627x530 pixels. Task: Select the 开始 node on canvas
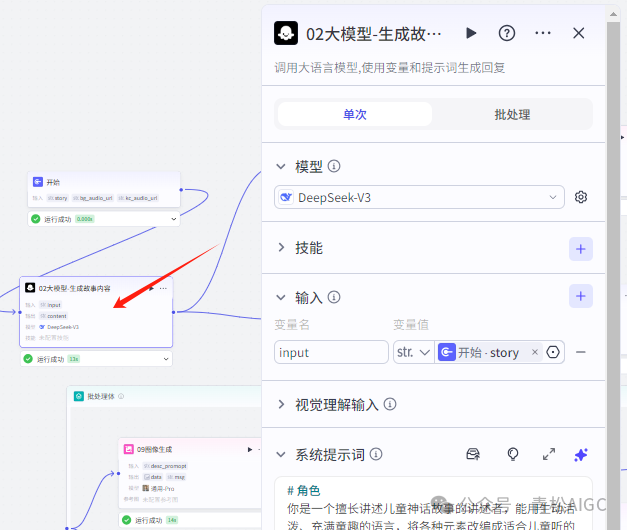(104, 190)
